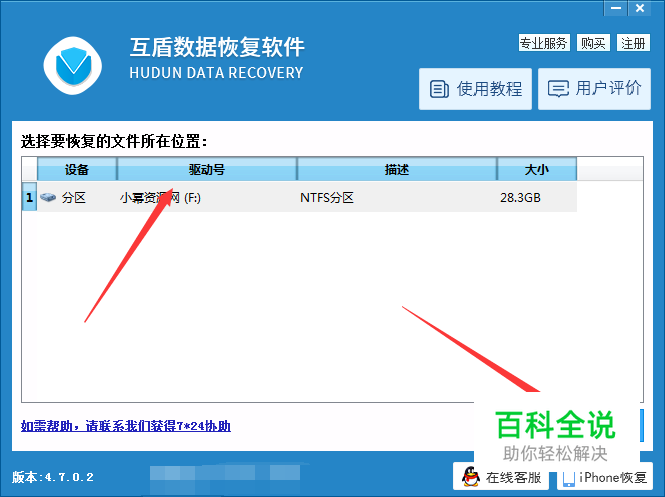Open the 使用教程 tutorial button
Viewport: 665px width, 497px height.
tap(475, 89)
